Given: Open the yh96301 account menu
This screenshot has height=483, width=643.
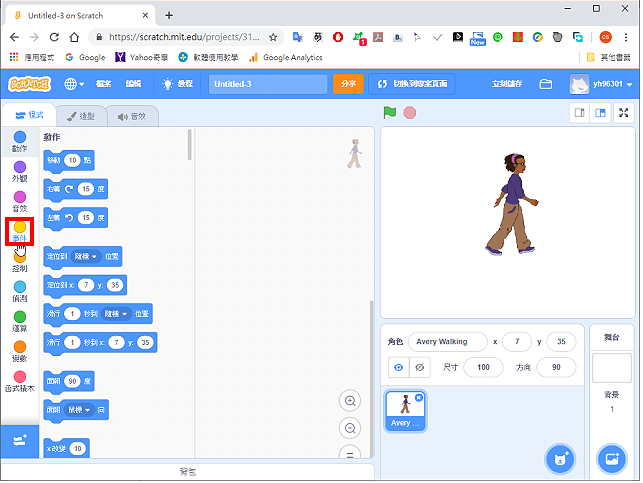Looking at the screenshot, I should pos(600,84).
